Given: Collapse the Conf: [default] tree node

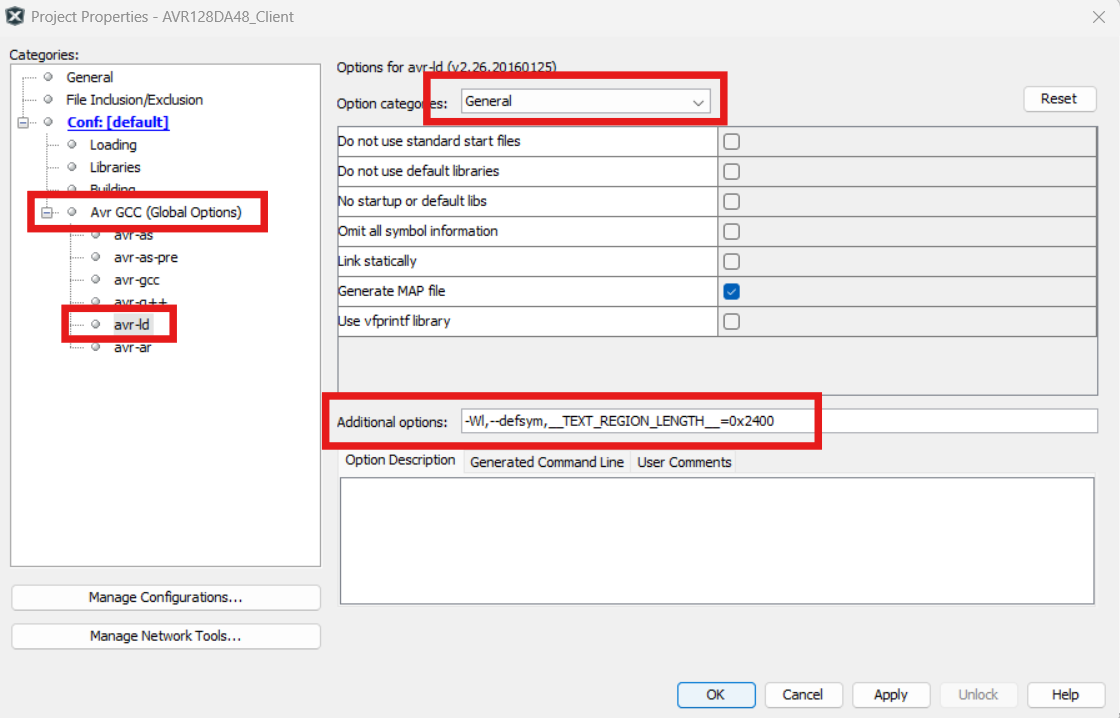Looking at the screenshot, I should [23, 122].
